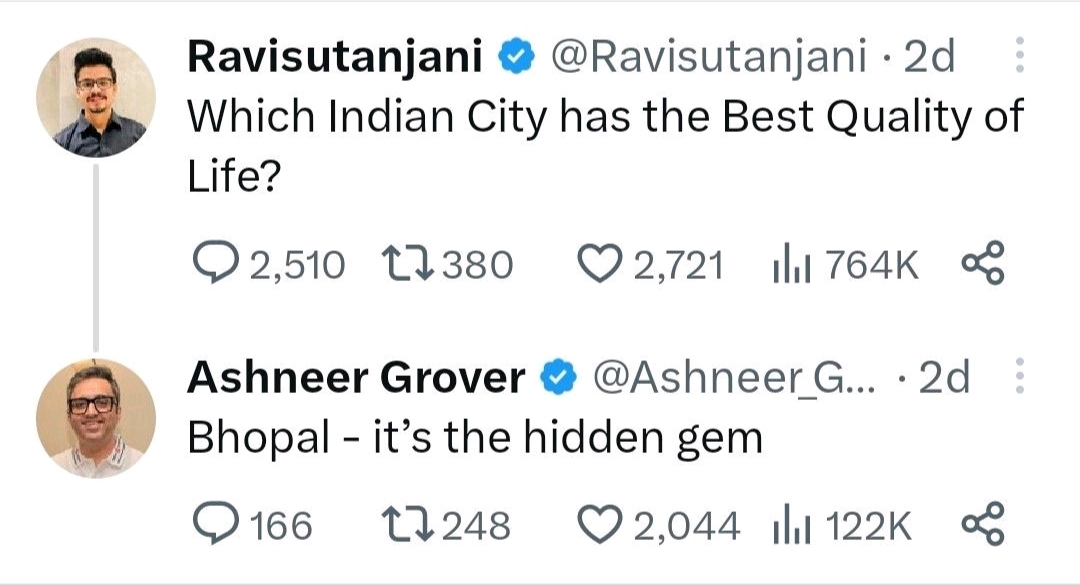The width and height of the screenshot is (1080, 585).
Task: Open the 'Bhopal - it's the hidden gem' reply
Action: click(x=475, y=437)
